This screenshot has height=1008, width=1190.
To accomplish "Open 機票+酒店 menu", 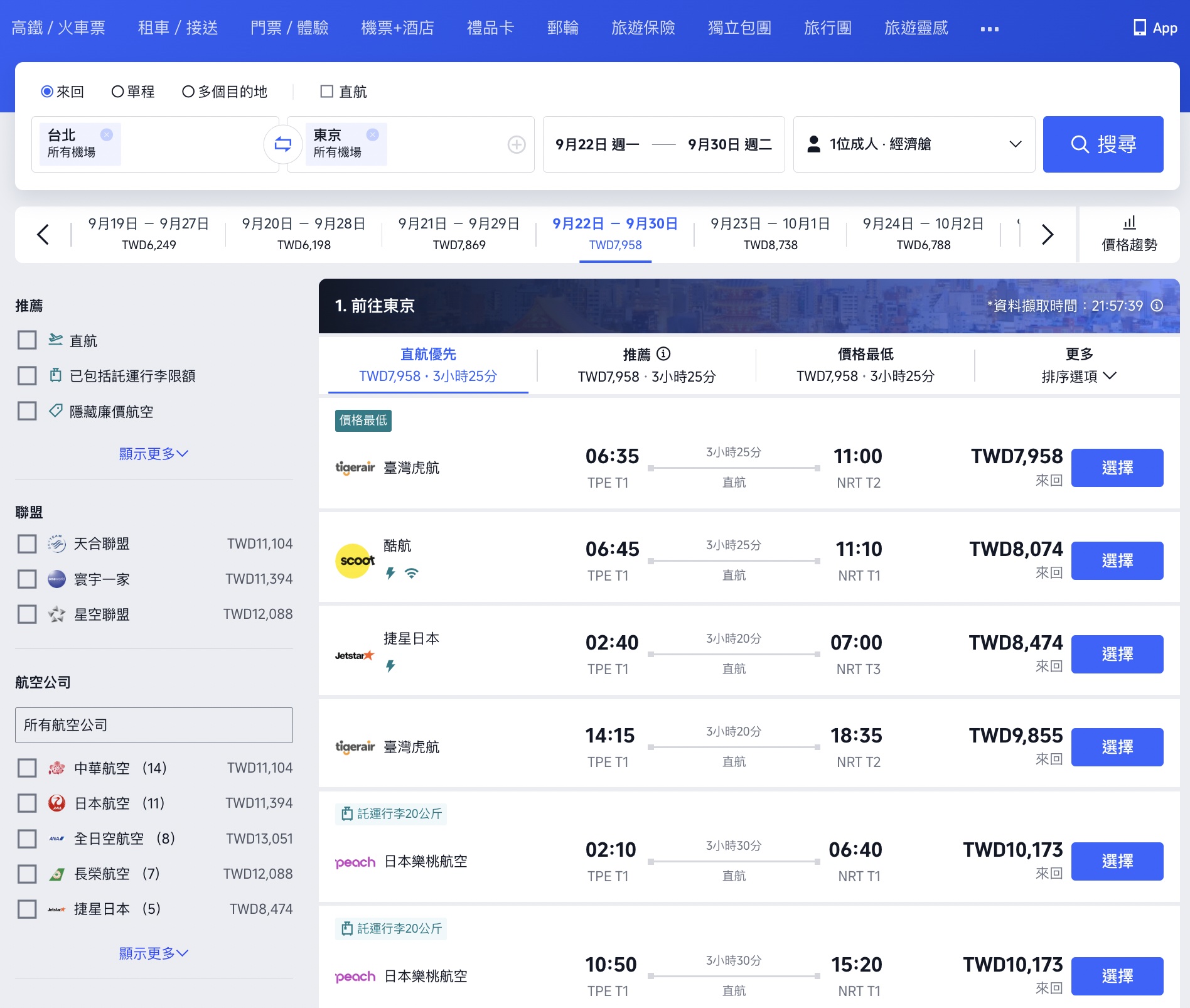I will click(397, 28).
